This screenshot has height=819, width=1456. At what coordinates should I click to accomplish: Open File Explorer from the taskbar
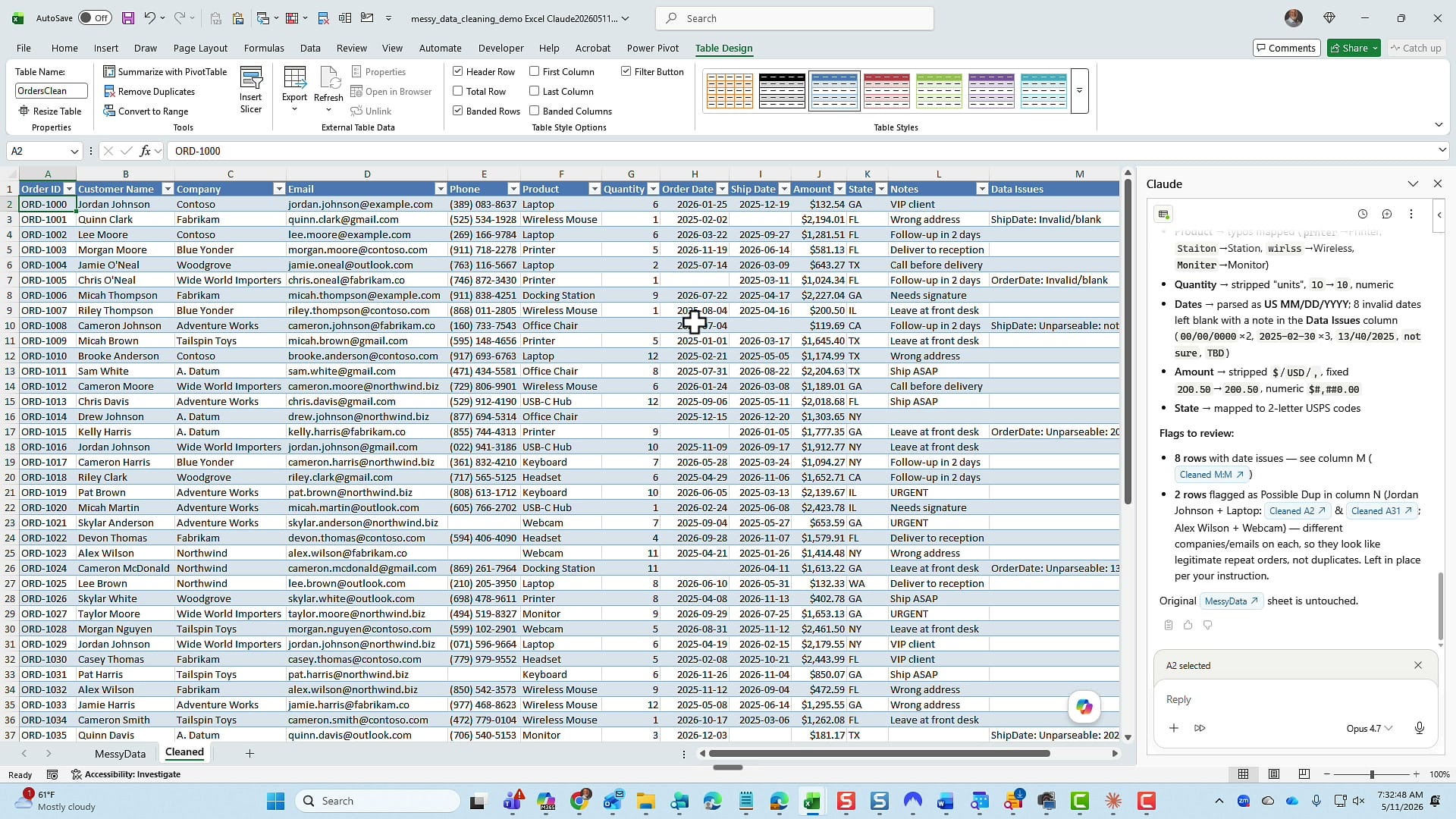645,801
